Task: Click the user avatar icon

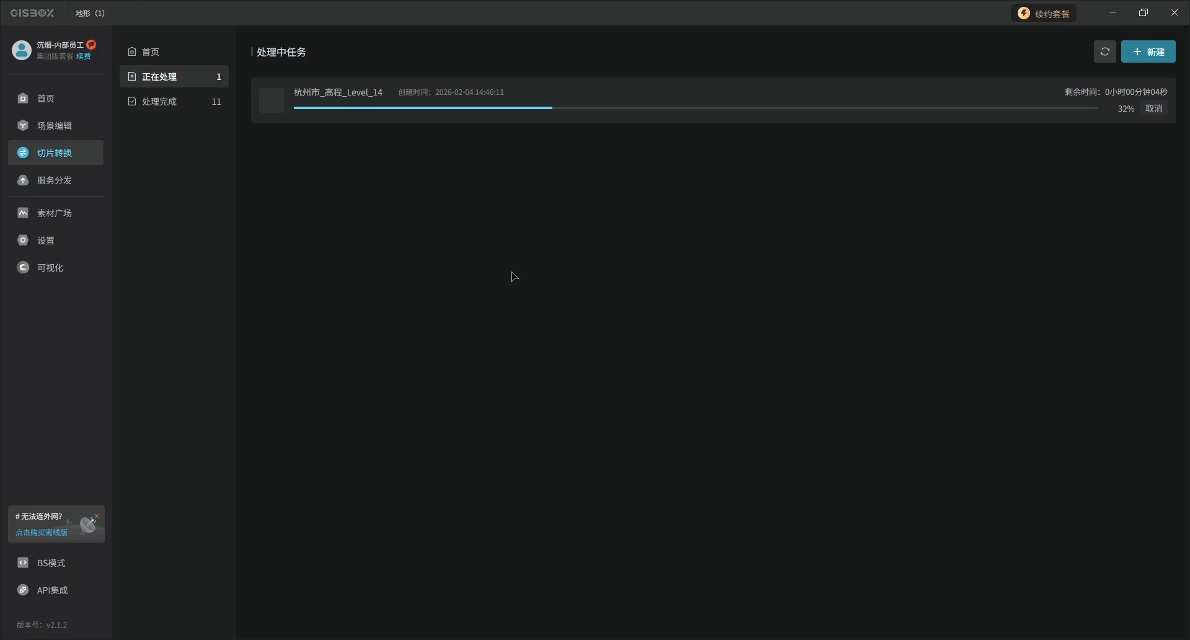Action: click(21, 49)
